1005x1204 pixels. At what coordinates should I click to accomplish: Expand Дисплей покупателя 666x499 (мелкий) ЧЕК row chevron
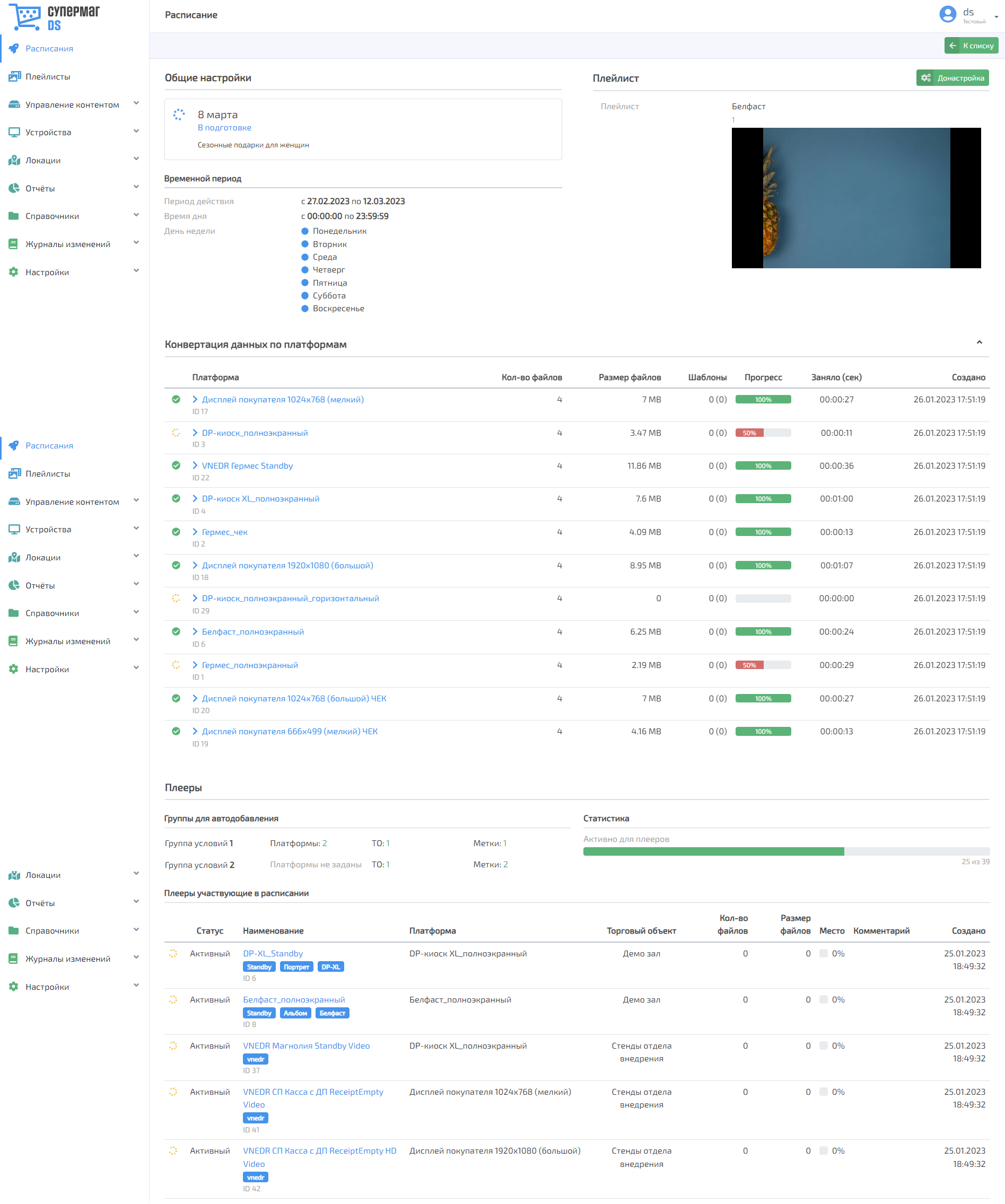[x=195, y=732]
